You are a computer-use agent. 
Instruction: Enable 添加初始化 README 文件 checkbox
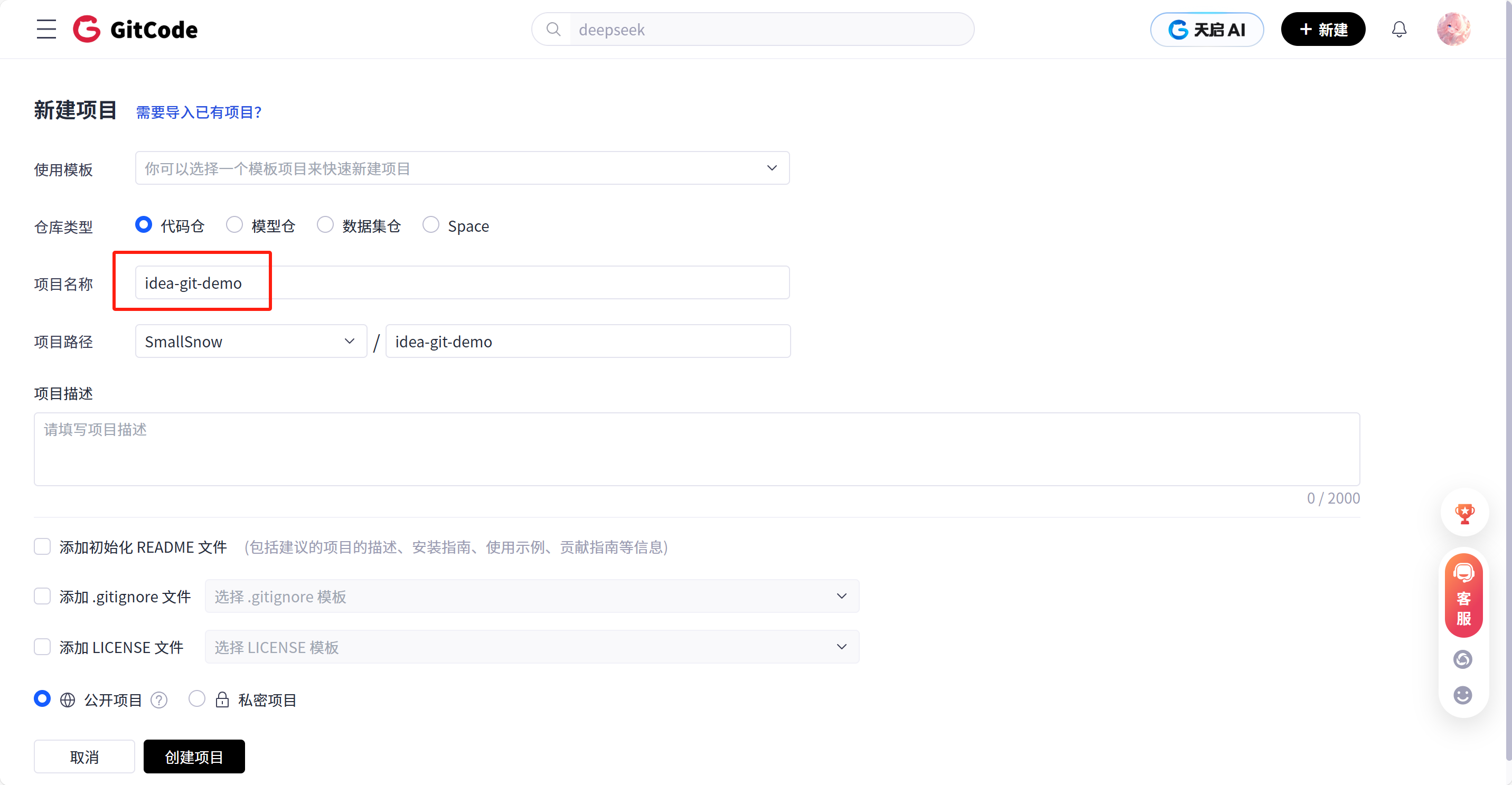tap(42, 546)
